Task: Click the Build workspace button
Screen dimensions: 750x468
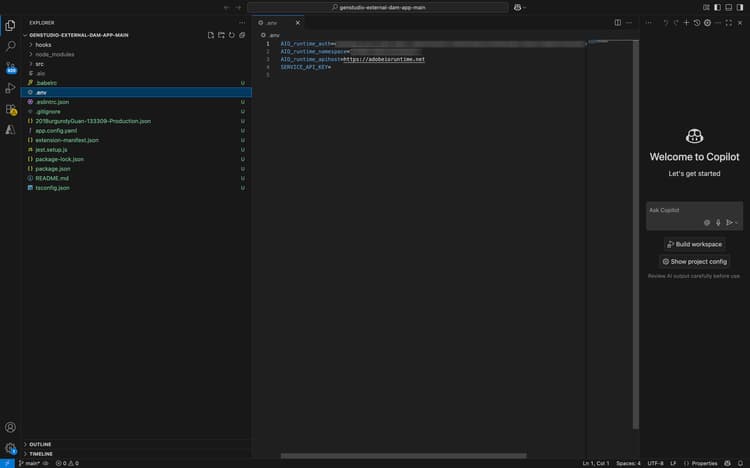Action: coord(694,244)
